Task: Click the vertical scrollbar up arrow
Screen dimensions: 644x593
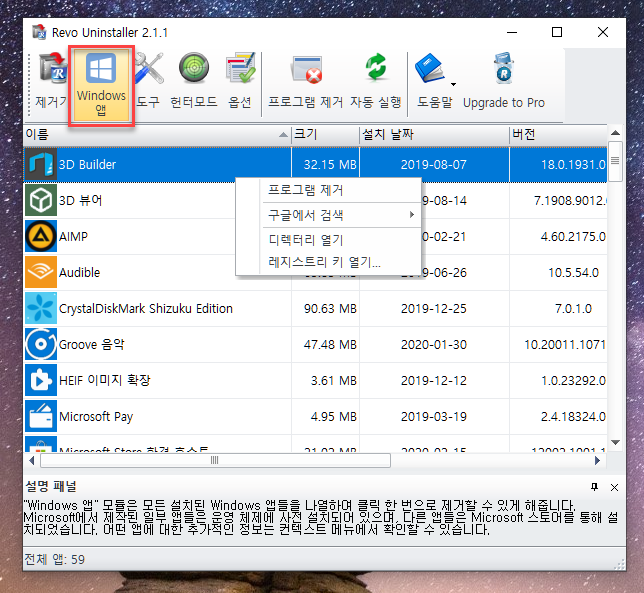Action: click(615, 133)
